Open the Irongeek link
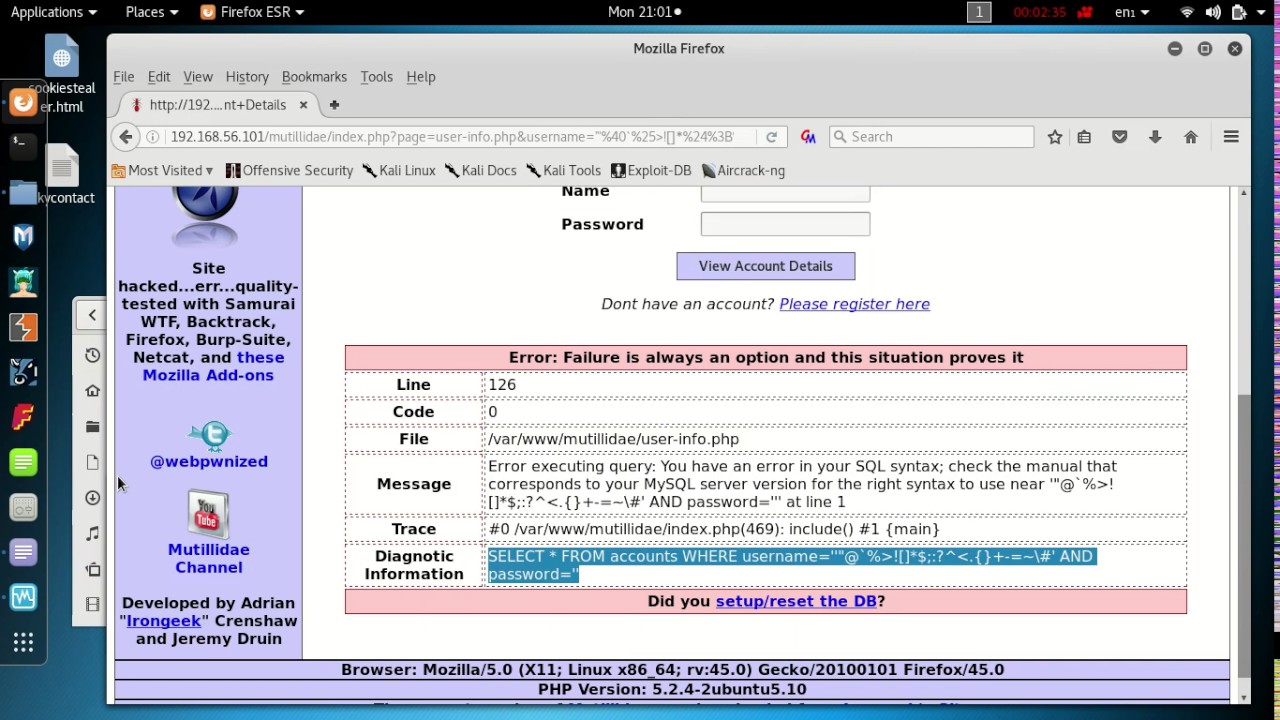 (x=163, y=621)
